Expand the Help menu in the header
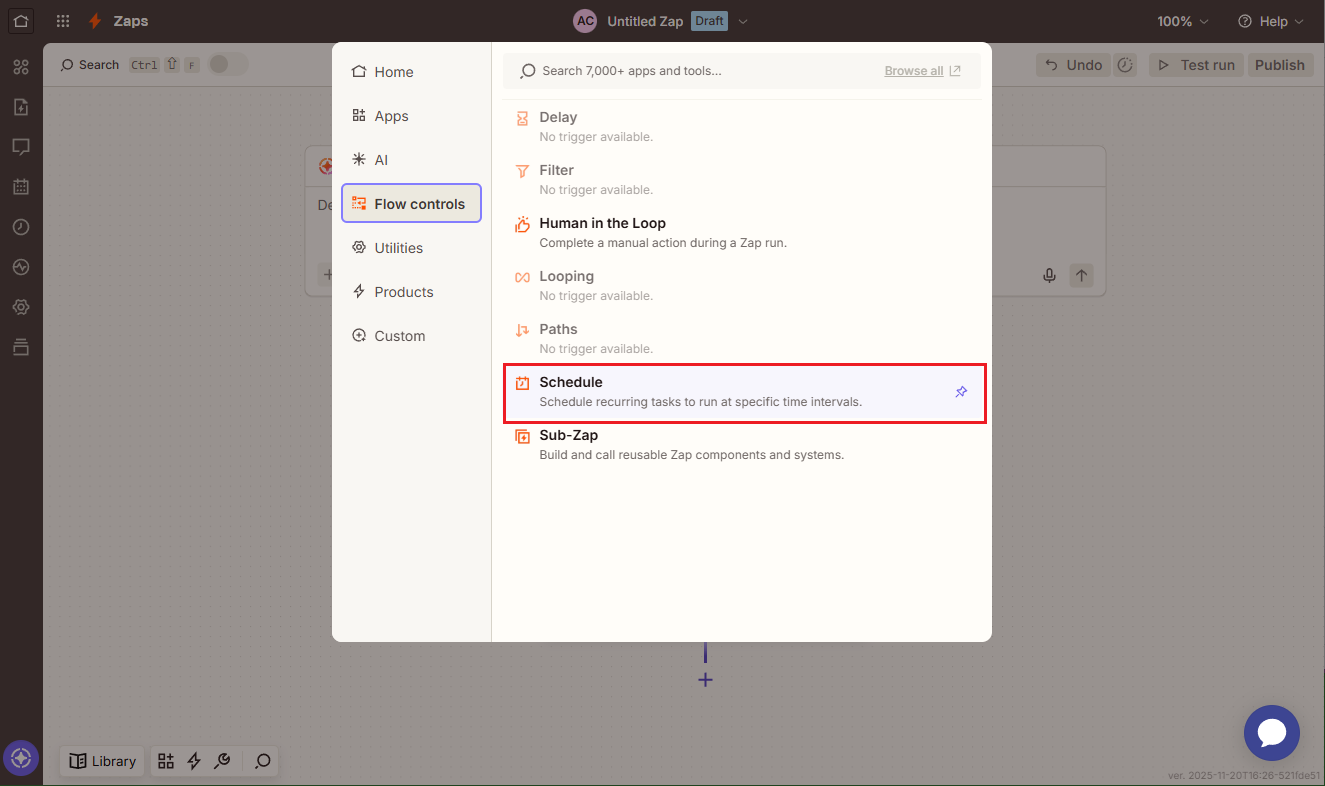 [1271, 21]
